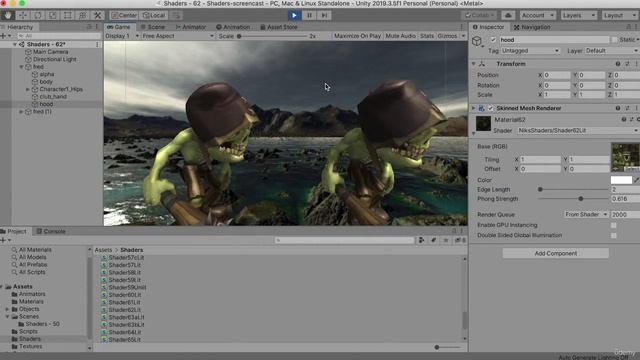Click the Step frame button

click(324, 15)
